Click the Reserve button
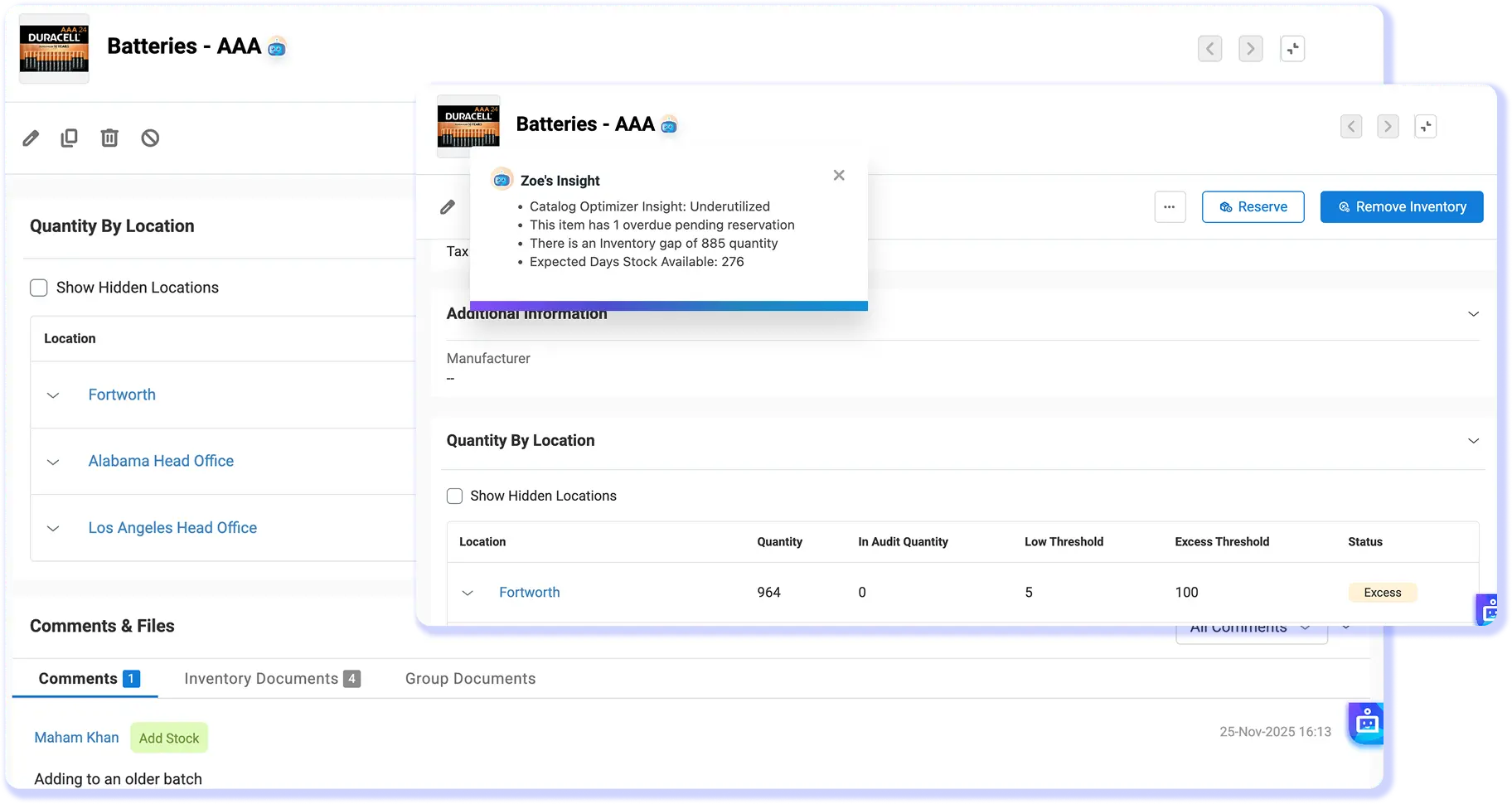Viewport: 1512px width, 804px height. coord(1253,207)
